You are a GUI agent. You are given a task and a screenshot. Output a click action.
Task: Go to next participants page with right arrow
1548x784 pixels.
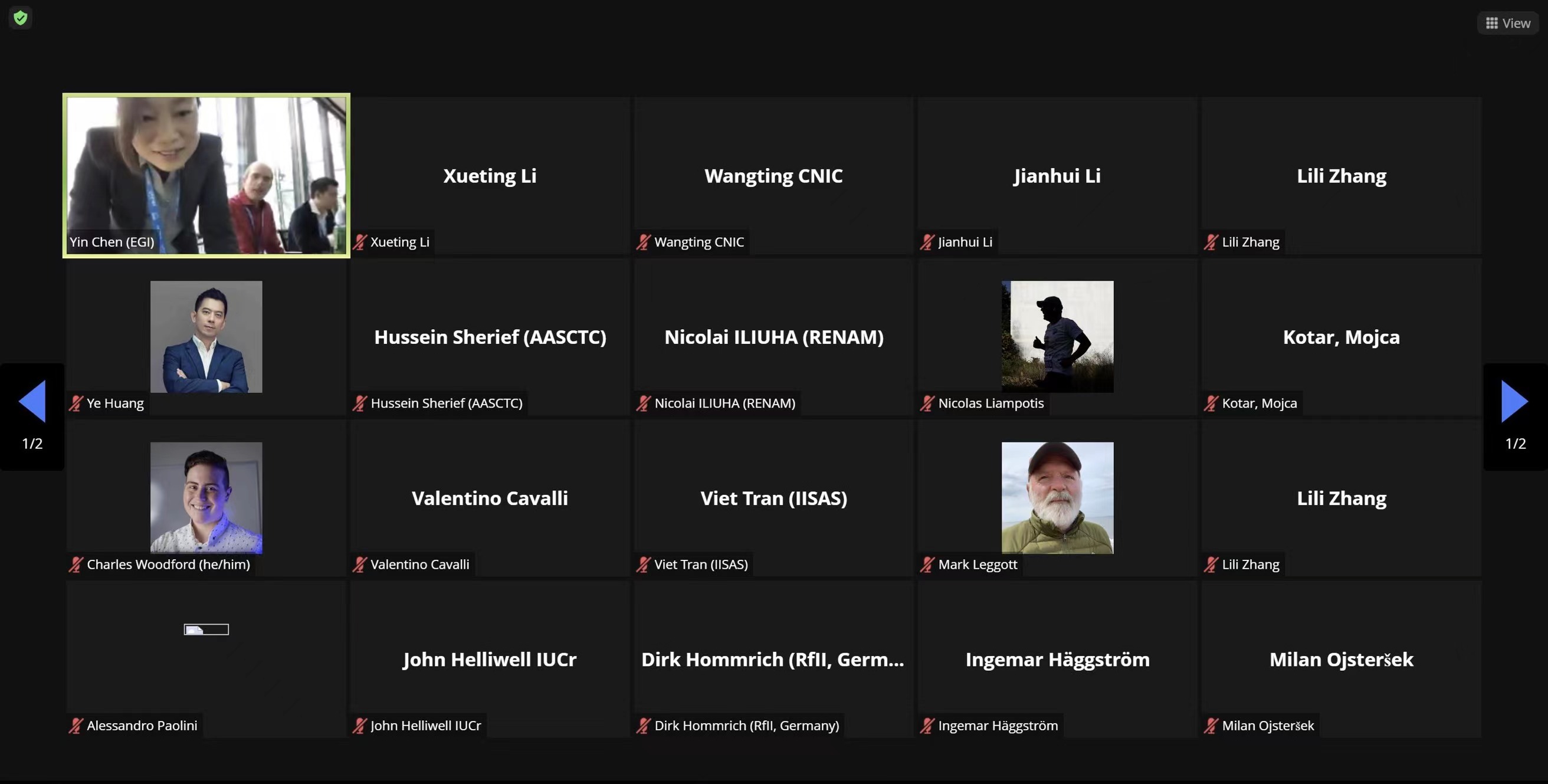point(1514,401)
